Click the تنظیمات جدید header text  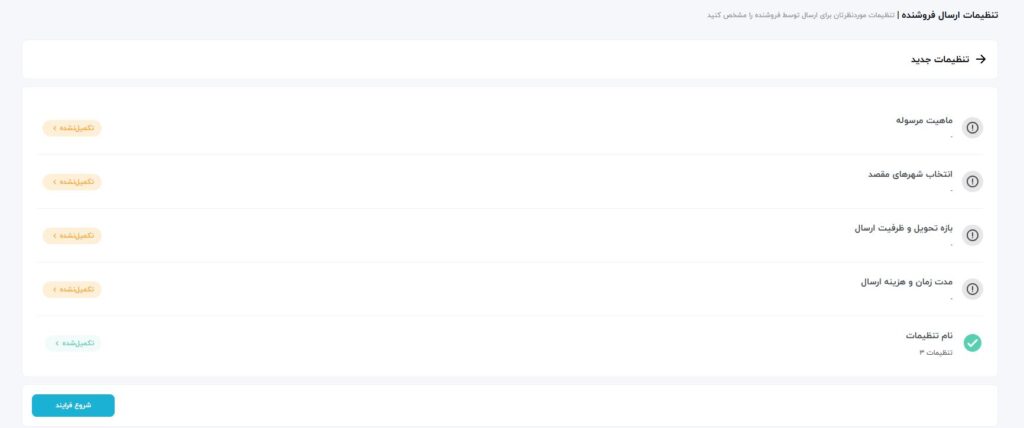point(940,59)
